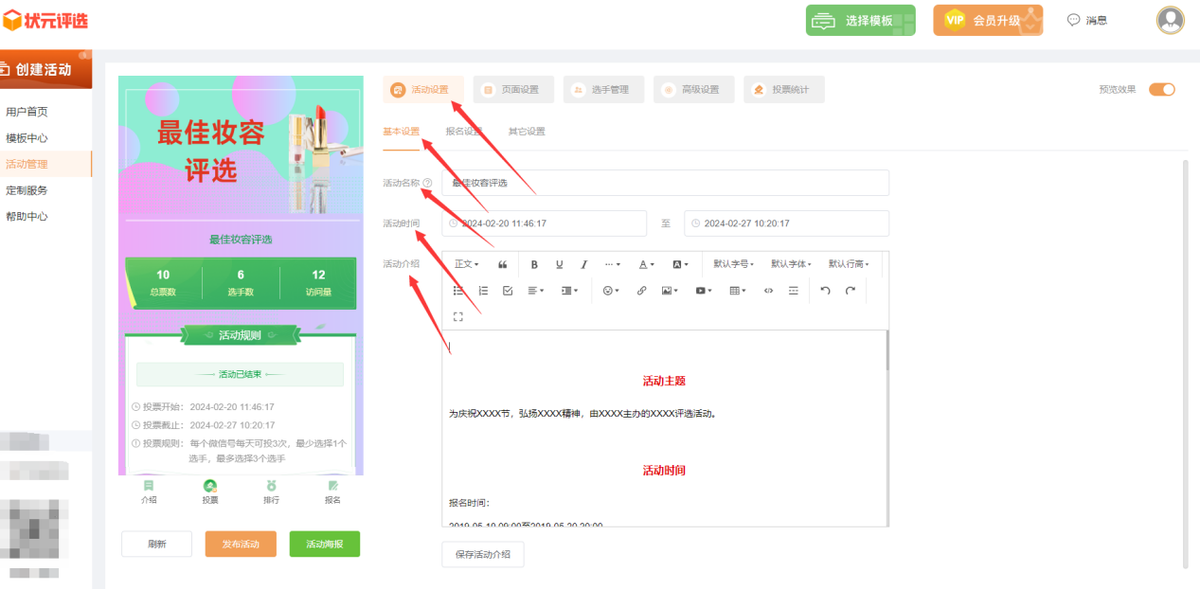Screen dimensions: 1200x589
Task: Click the 活动名称 input field
Action: click(665, 183)
